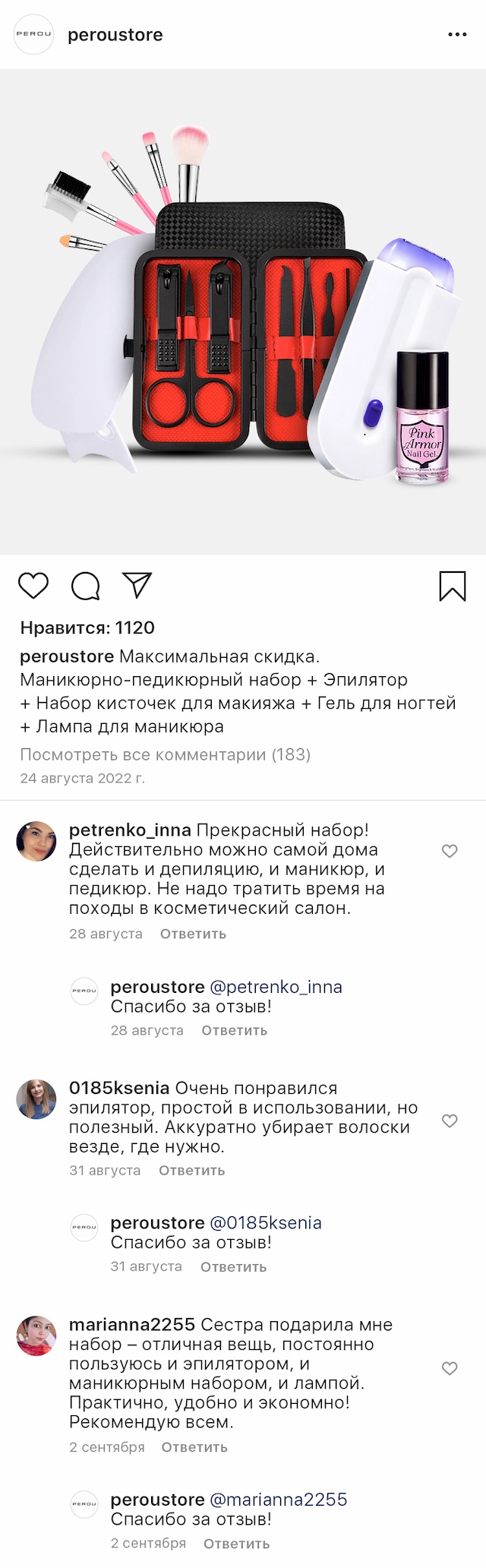Like marianna2255's comment
Viewport: 486px width, 1568px height.
450,1368
